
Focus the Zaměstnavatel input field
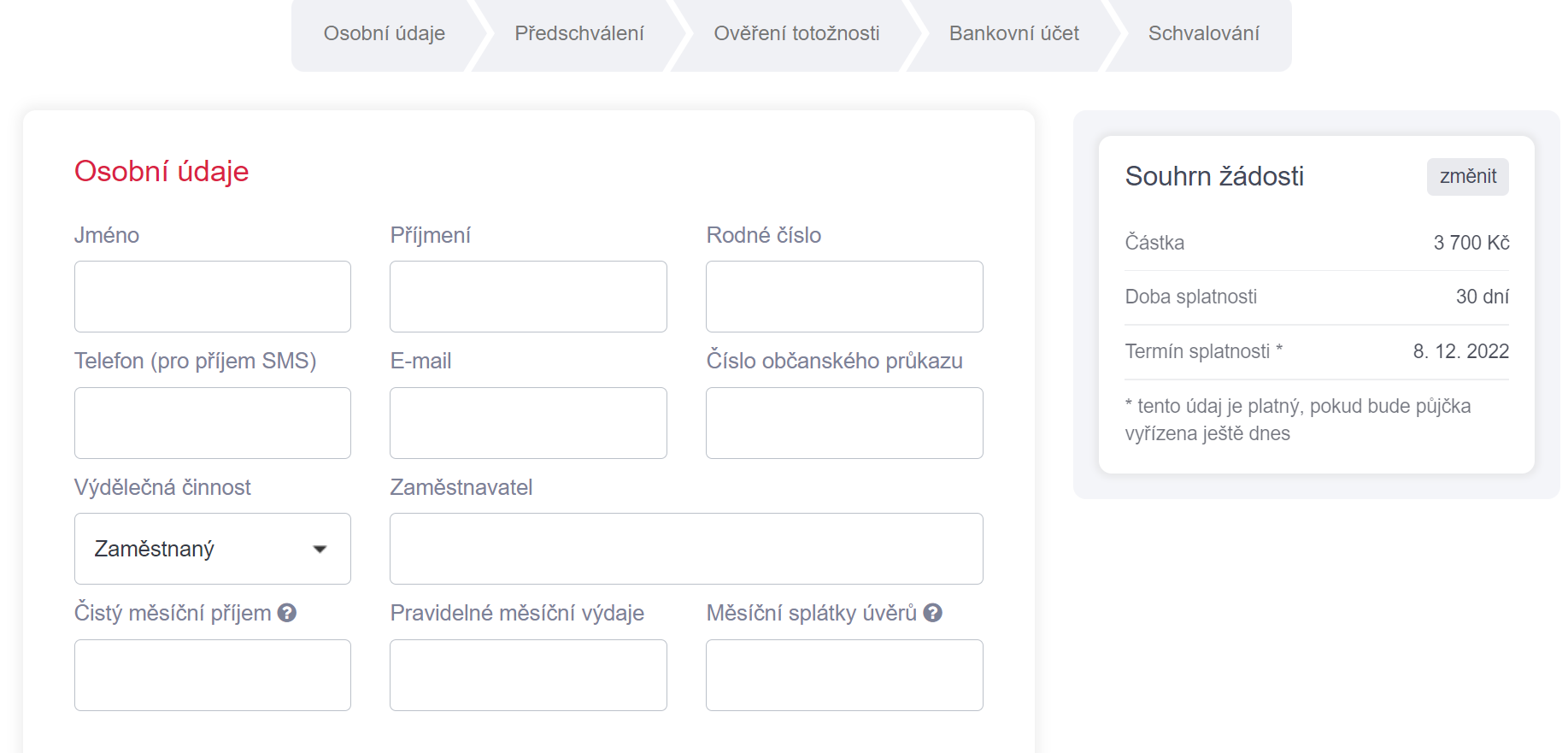[x=686, y=549]
